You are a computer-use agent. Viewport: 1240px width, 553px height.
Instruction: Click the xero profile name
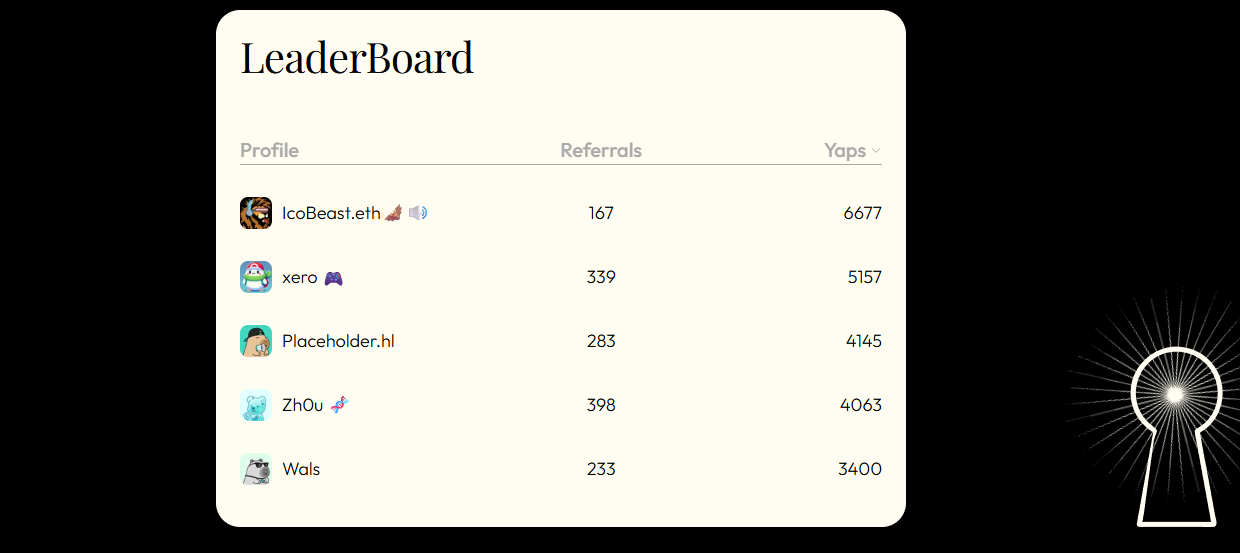(x=299, y=277)
